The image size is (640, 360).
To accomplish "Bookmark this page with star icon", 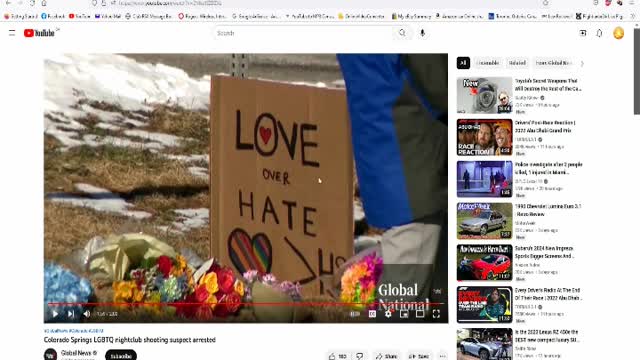I will coord(545,3).
